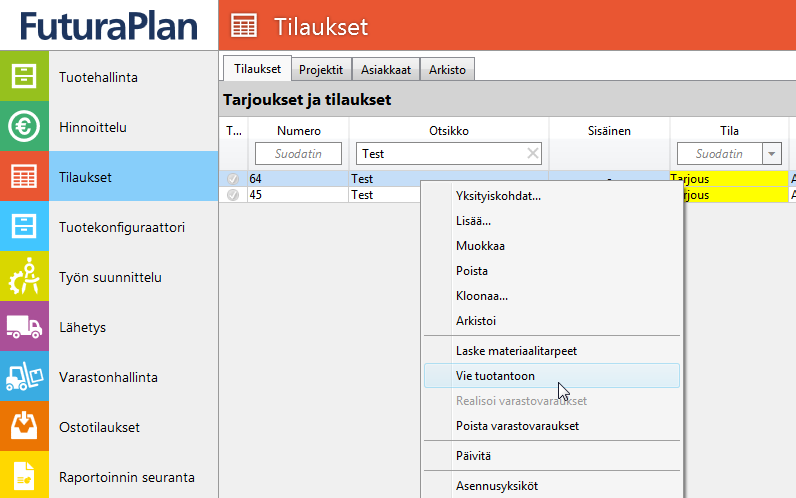Click highlighted Tilaukset sidebar label

pos(85,177)
